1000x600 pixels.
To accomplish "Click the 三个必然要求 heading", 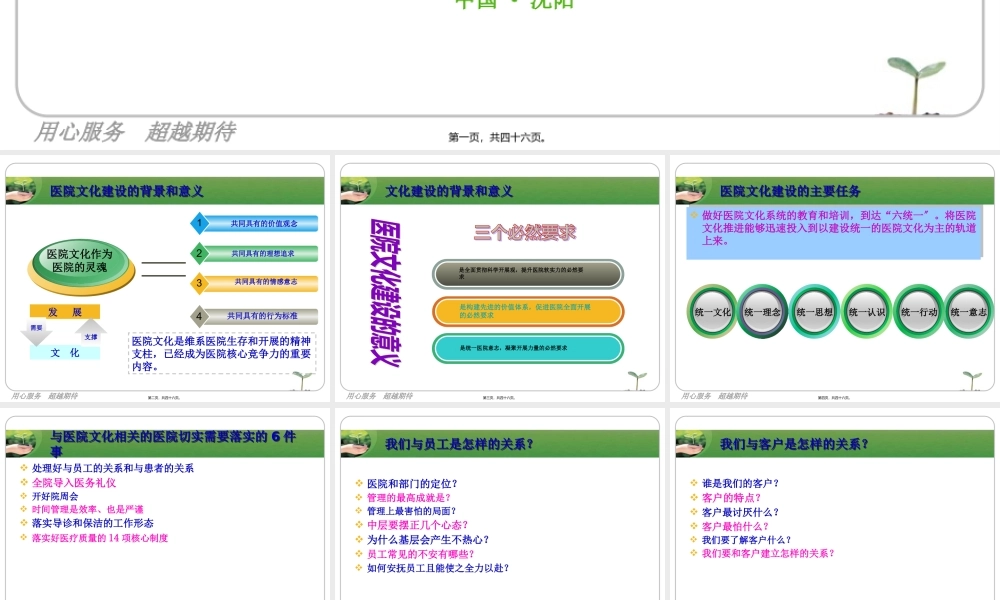I will [x=527, y=232].
